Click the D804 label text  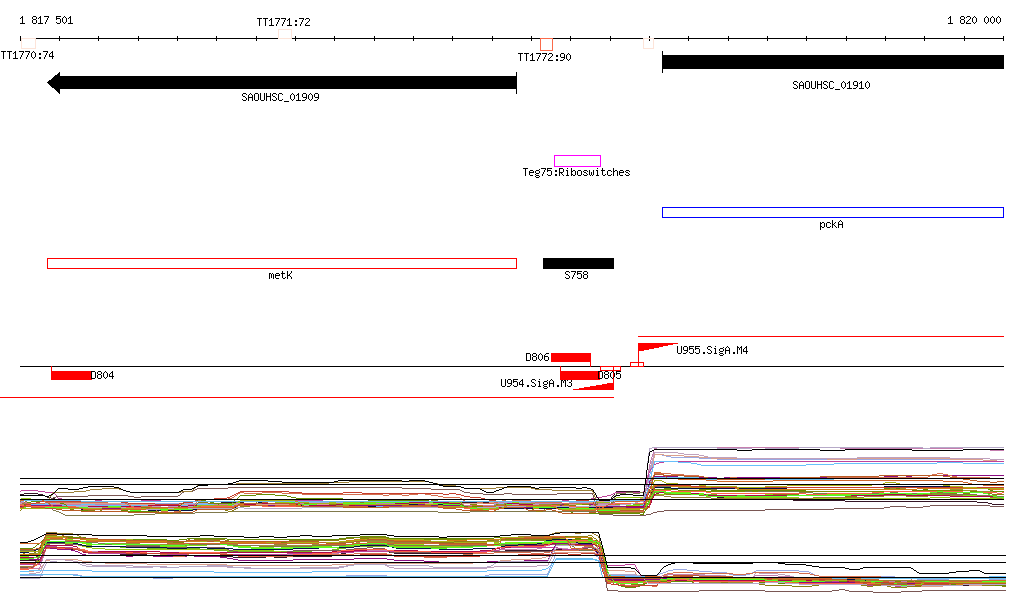pos(103,375)
